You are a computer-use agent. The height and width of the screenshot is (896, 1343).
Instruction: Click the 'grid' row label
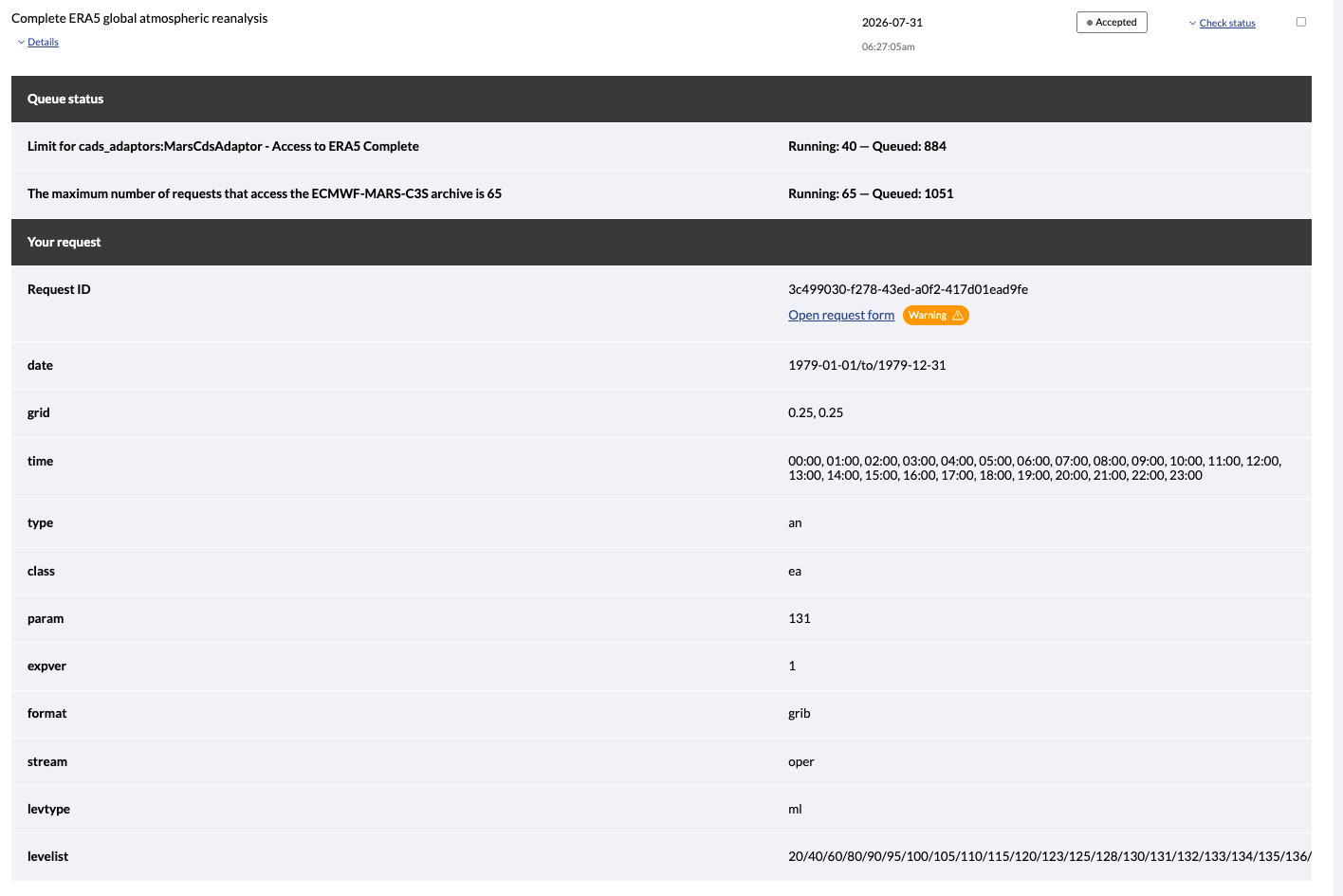click(x=39, y=412)
